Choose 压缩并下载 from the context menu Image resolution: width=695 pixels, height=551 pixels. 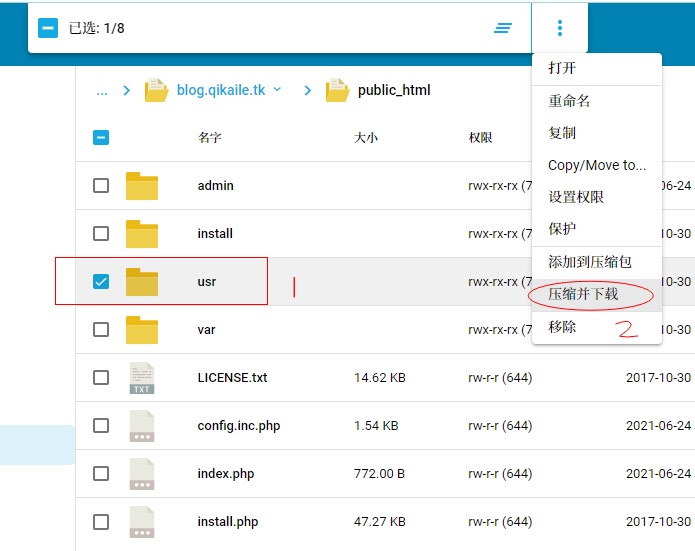583,294
